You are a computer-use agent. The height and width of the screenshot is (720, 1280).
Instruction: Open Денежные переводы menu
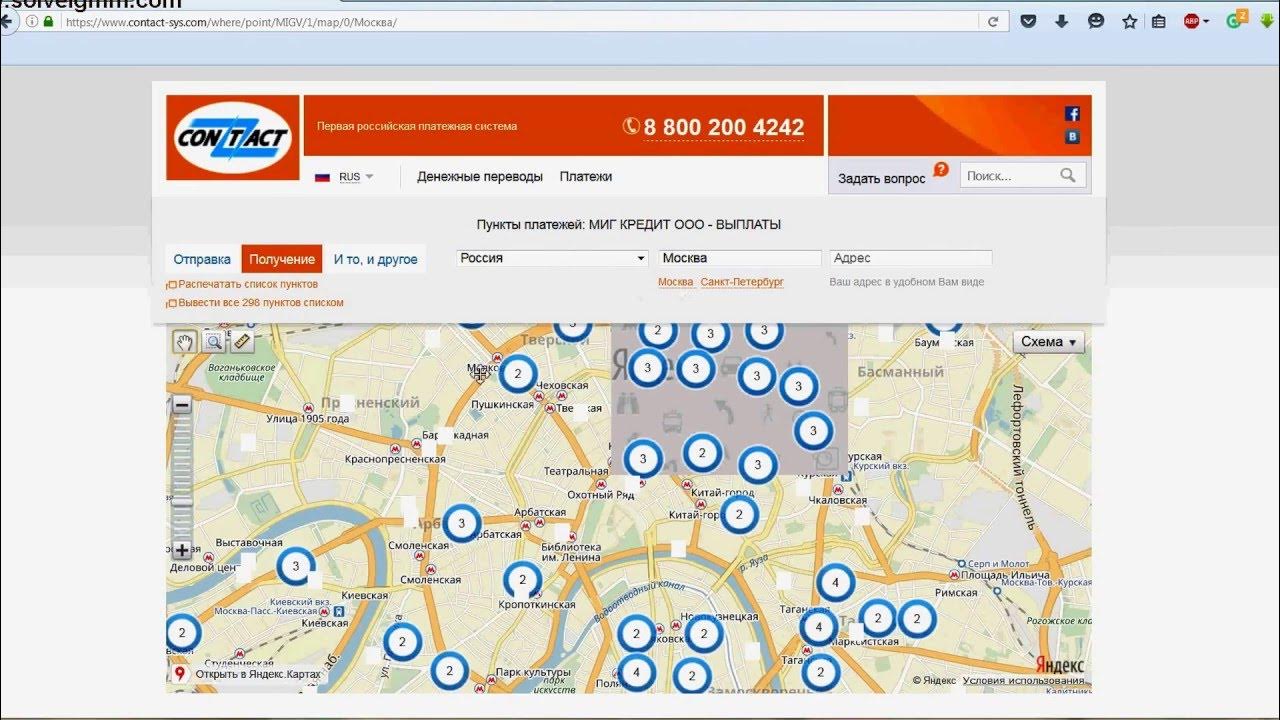(480, 176)
